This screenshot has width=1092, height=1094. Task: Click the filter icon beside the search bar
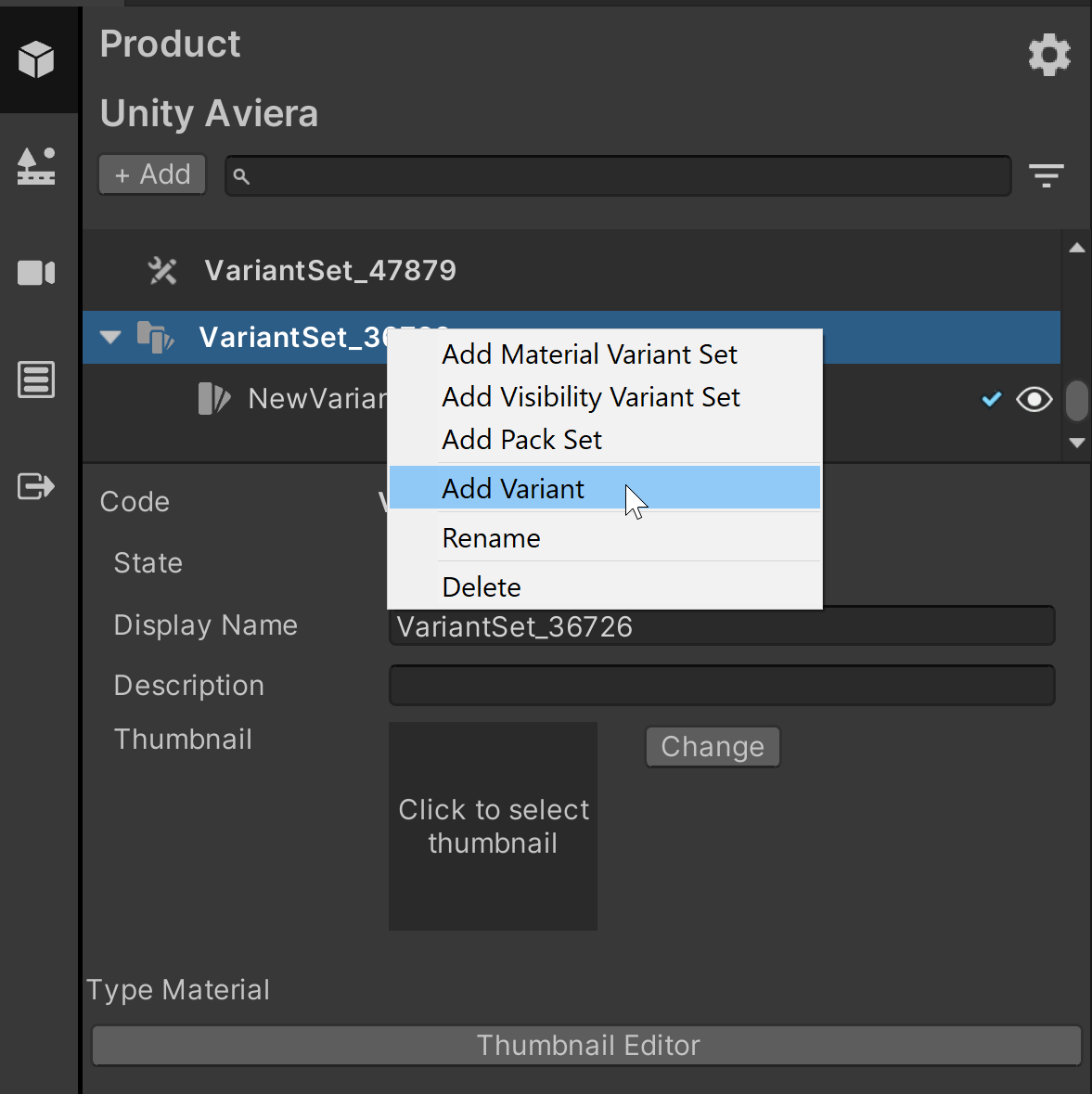coord(1046,175)
